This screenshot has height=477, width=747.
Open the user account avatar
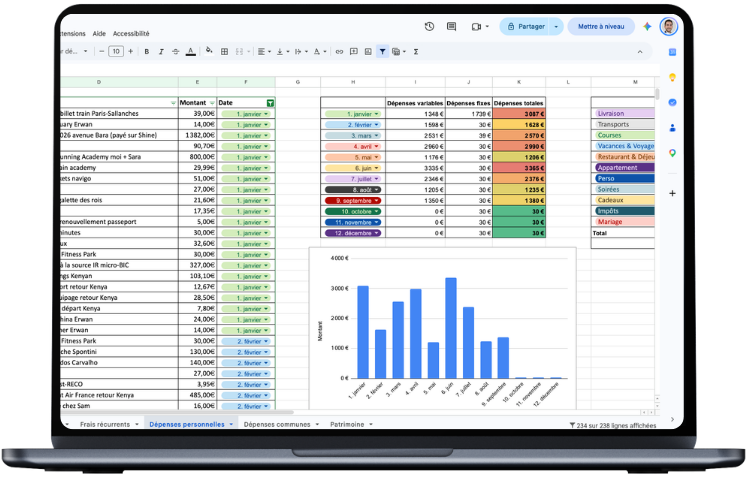[668, 26]
